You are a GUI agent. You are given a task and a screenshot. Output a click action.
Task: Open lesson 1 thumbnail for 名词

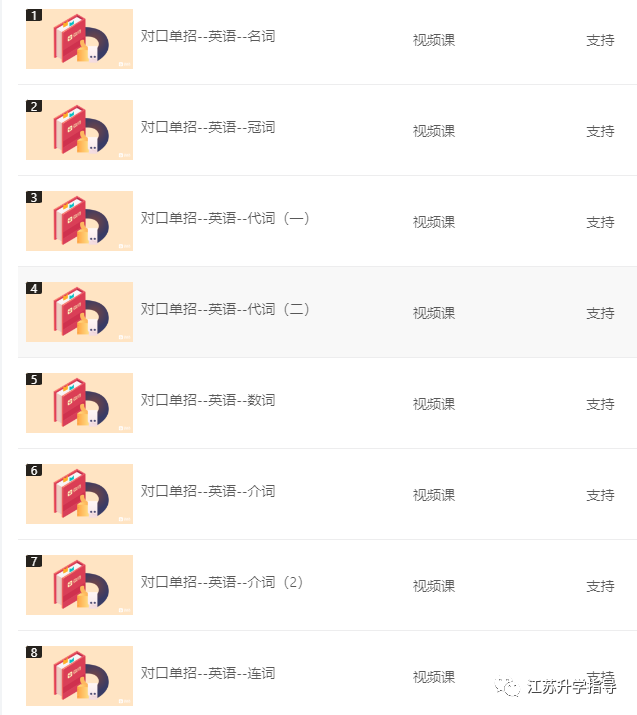coord(79,39)
